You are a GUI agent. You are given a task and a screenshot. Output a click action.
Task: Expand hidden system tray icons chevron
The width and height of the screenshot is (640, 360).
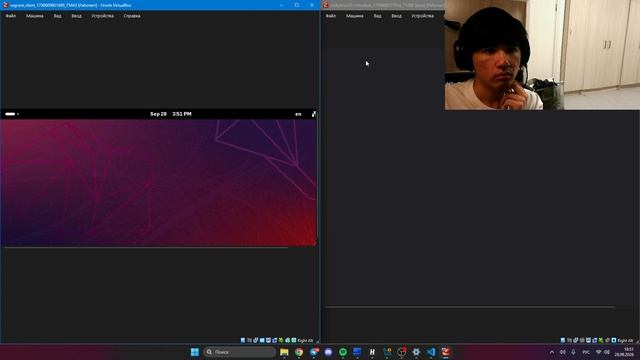(552, 352)
